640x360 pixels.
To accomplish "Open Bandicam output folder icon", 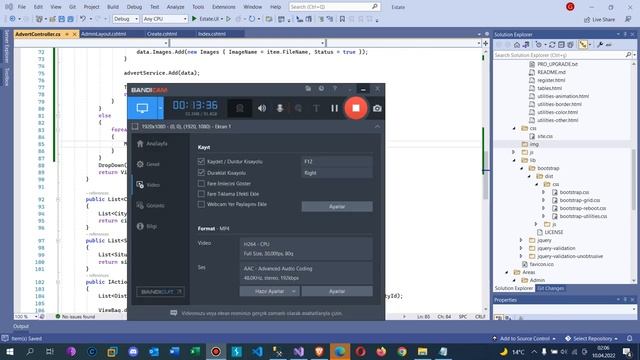I will pyautogui.click(x=308, y=89).
